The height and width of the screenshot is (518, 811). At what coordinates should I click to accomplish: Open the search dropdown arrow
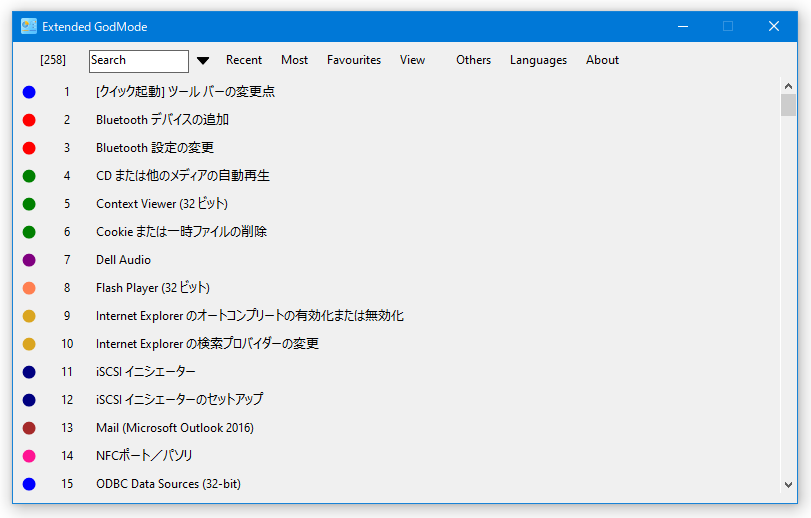203,60
